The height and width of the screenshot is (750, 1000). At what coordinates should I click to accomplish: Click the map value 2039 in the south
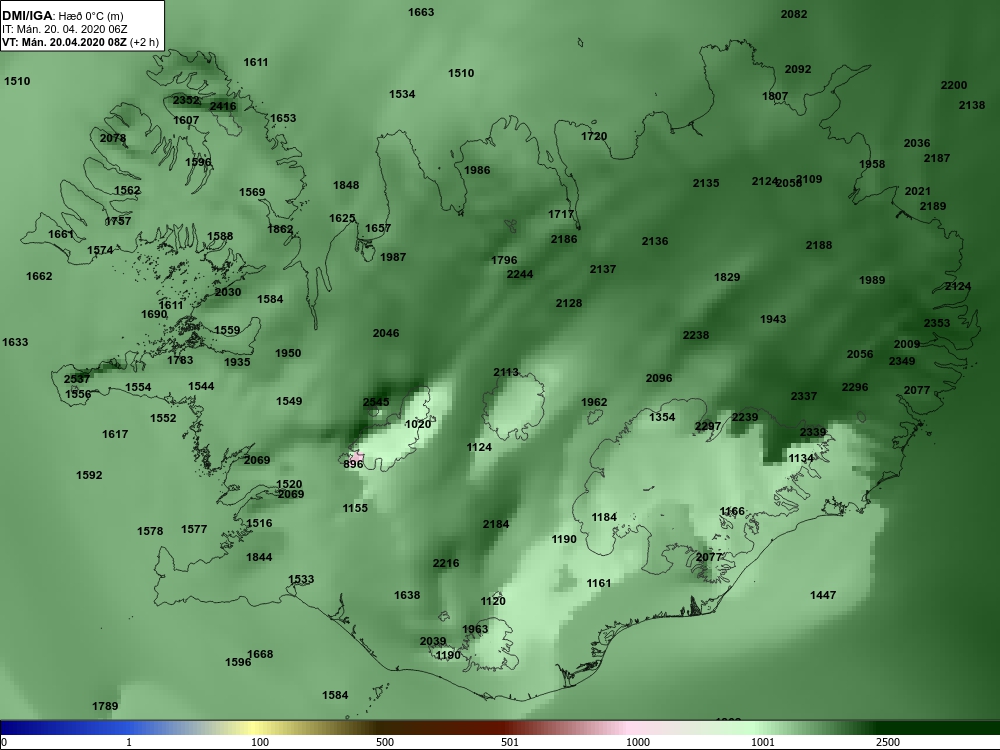pyautogui.click(x=433, y=641)
